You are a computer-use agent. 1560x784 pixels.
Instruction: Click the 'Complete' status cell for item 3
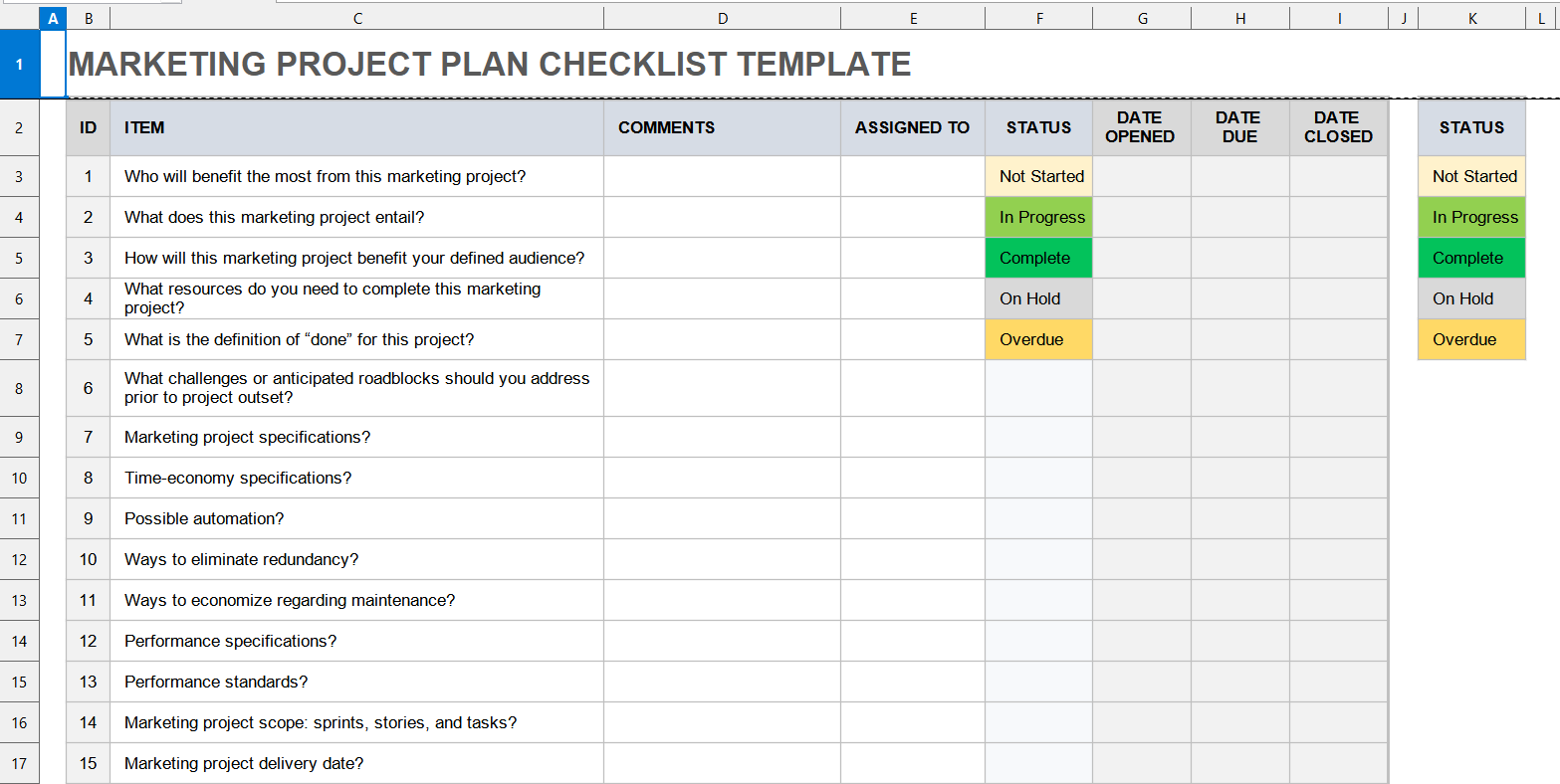pyautogui.click(x=1038, y=258)
